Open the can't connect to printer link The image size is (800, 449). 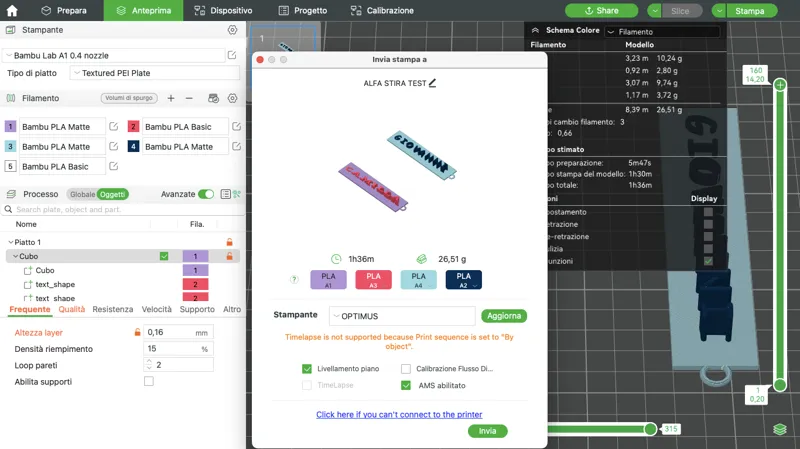[399, 414]
